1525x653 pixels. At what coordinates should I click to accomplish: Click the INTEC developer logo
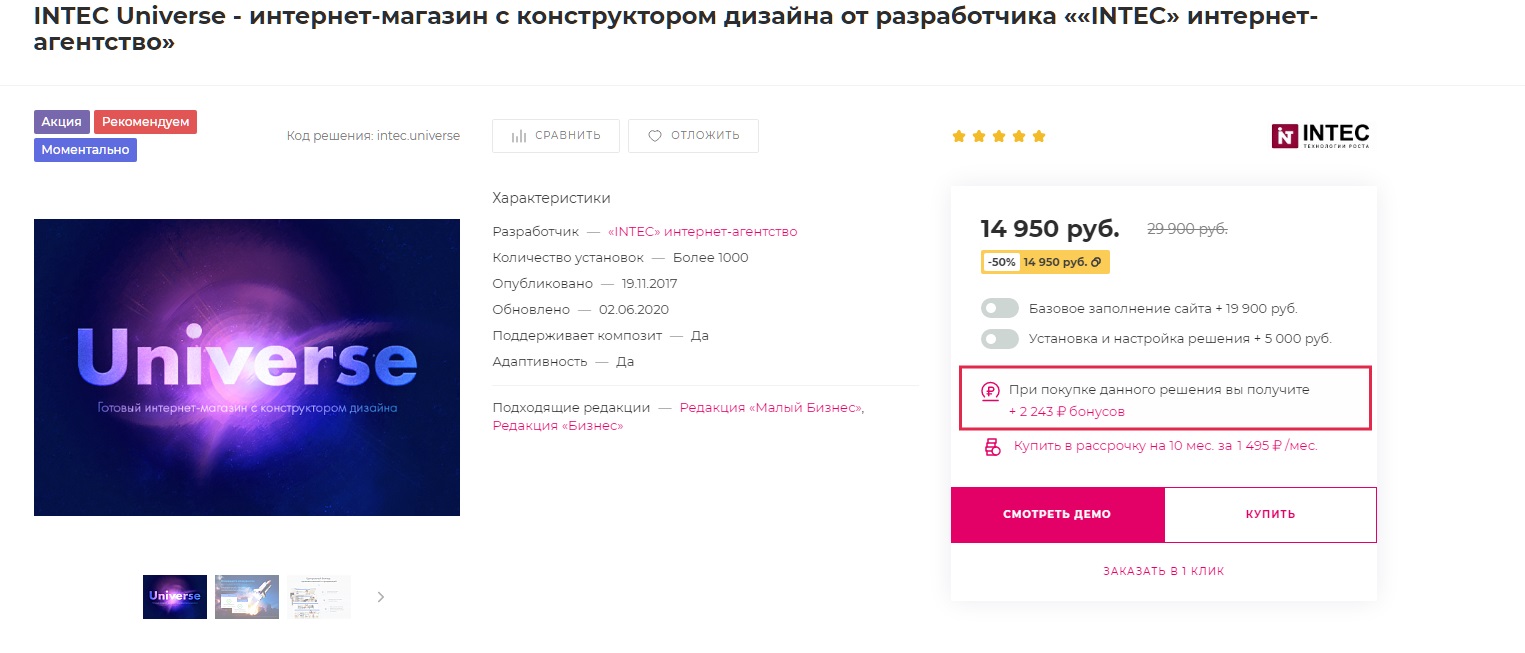click(x=1320, y=136)
